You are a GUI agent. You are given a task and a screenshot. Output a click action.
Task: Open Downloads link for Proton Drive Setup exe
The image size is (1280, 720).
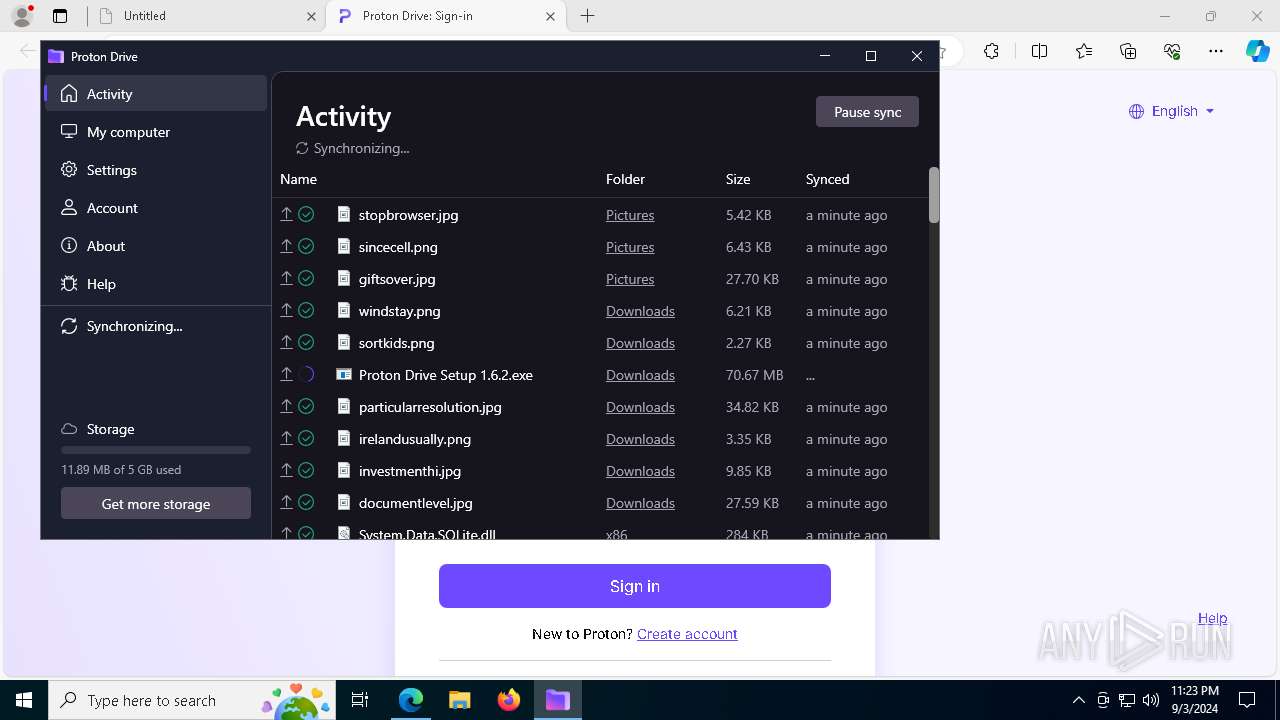640,375
